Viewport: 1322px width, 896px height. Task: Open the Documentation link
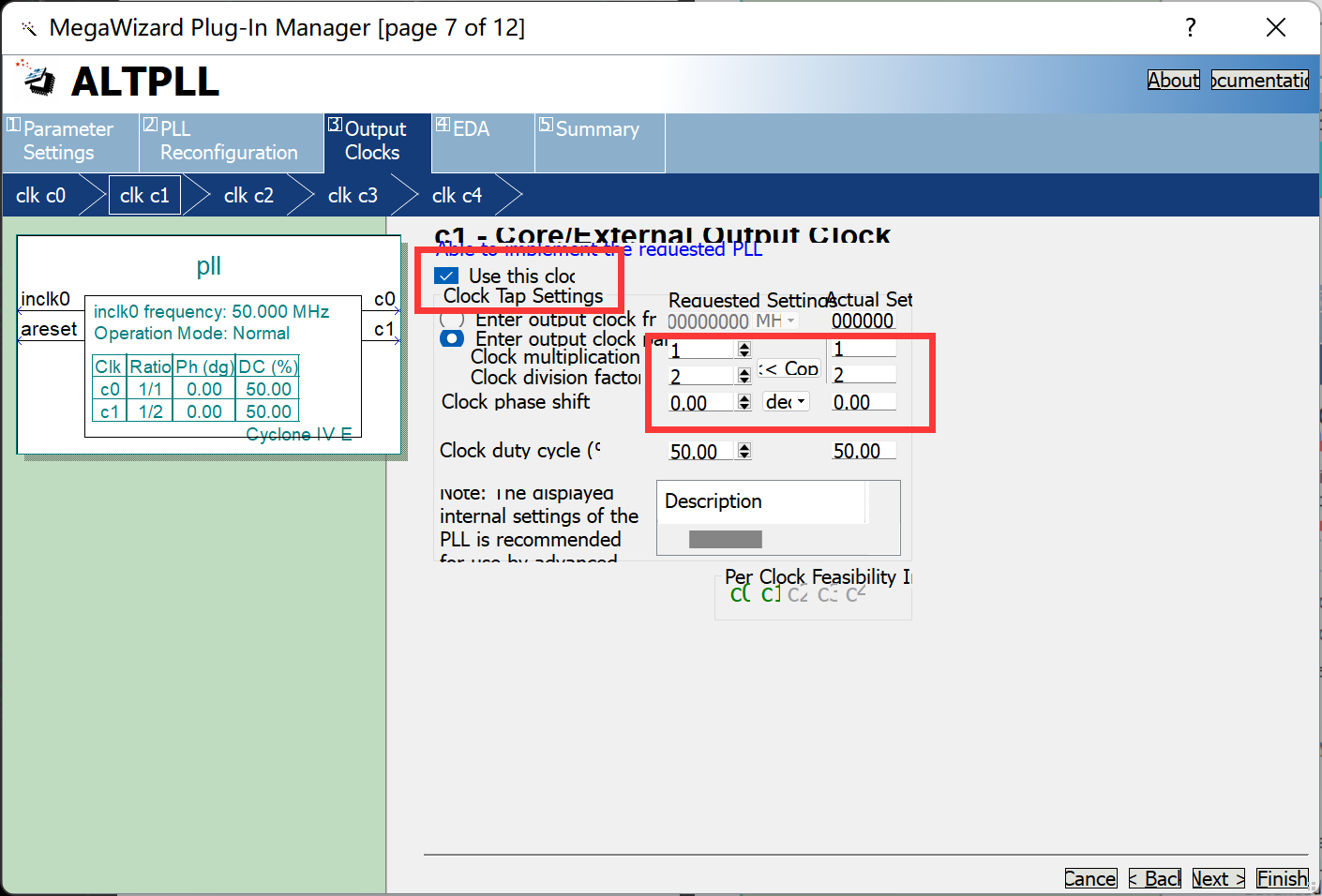1259,80
